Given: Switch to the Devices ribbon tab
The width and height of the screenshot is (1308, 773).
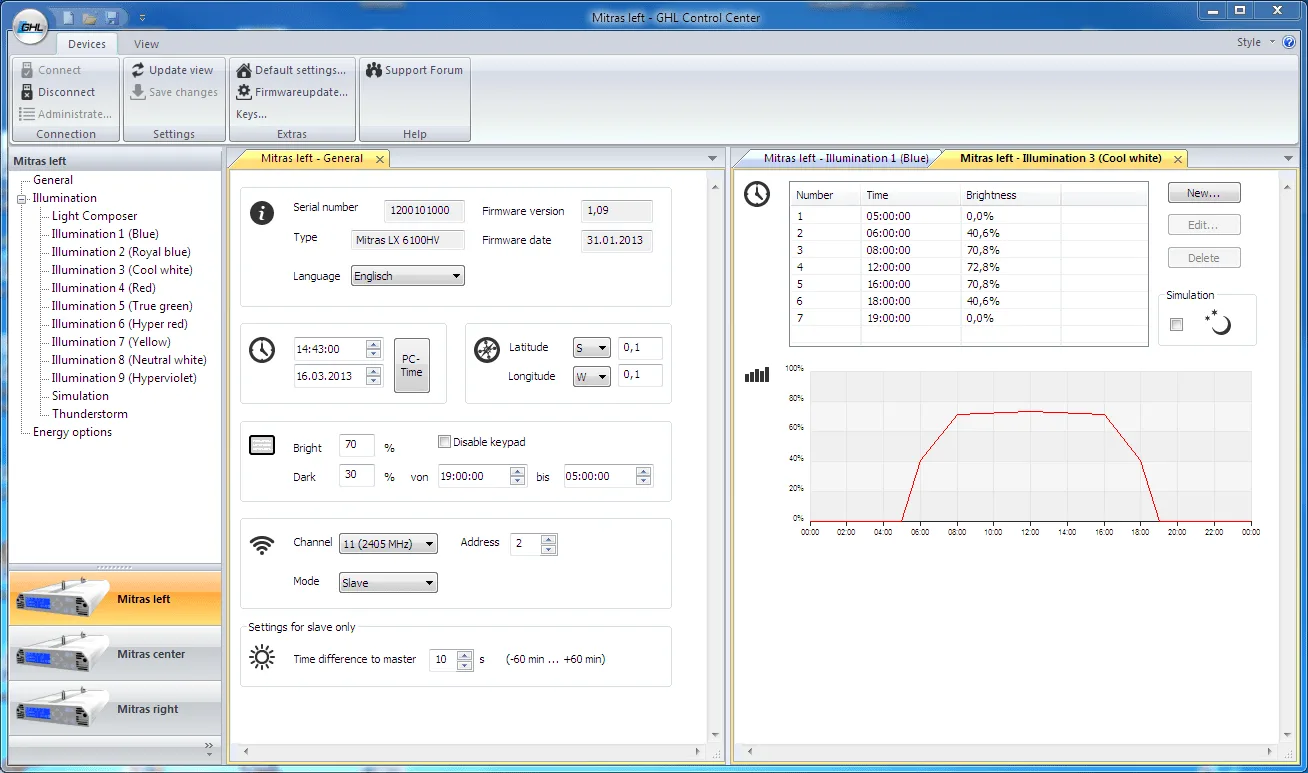Looking at the screenshot, I should 87,44.
